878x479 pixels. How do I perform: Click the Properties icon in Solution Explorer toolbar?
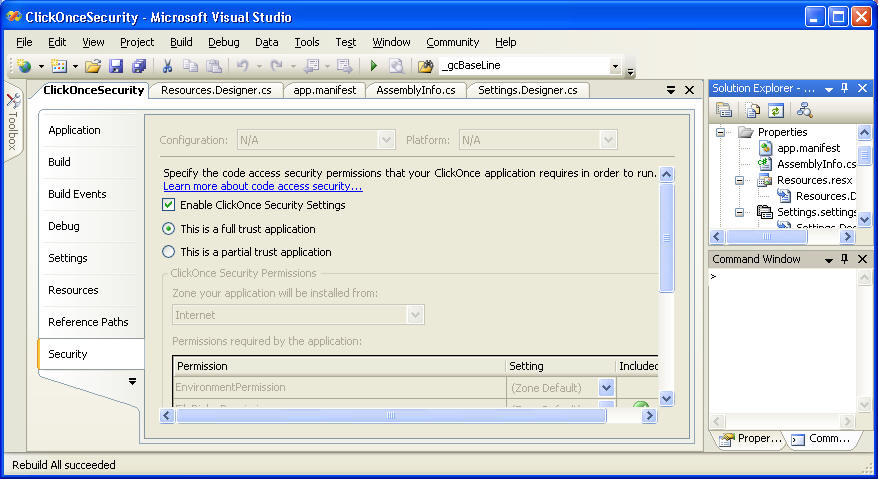coord(724,110)
